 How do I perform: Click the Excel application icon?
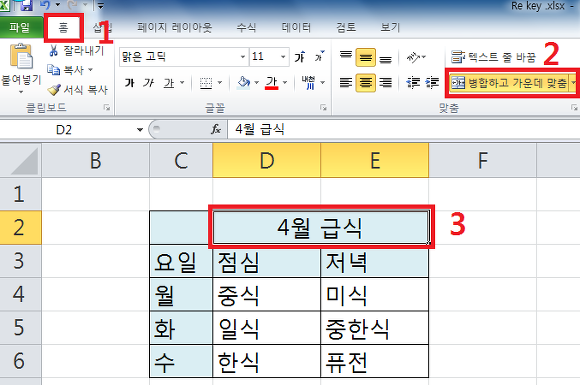(x=5, y=5)
